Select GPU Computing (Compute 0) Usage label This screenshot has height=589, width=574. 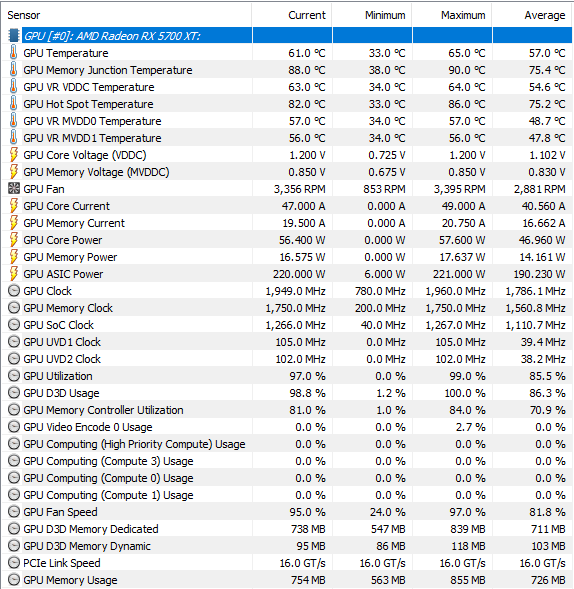109,478
